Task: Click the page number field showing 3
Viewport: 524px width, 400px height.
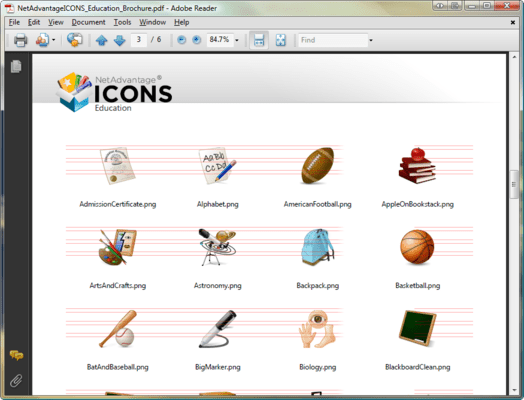Action: 138,40
